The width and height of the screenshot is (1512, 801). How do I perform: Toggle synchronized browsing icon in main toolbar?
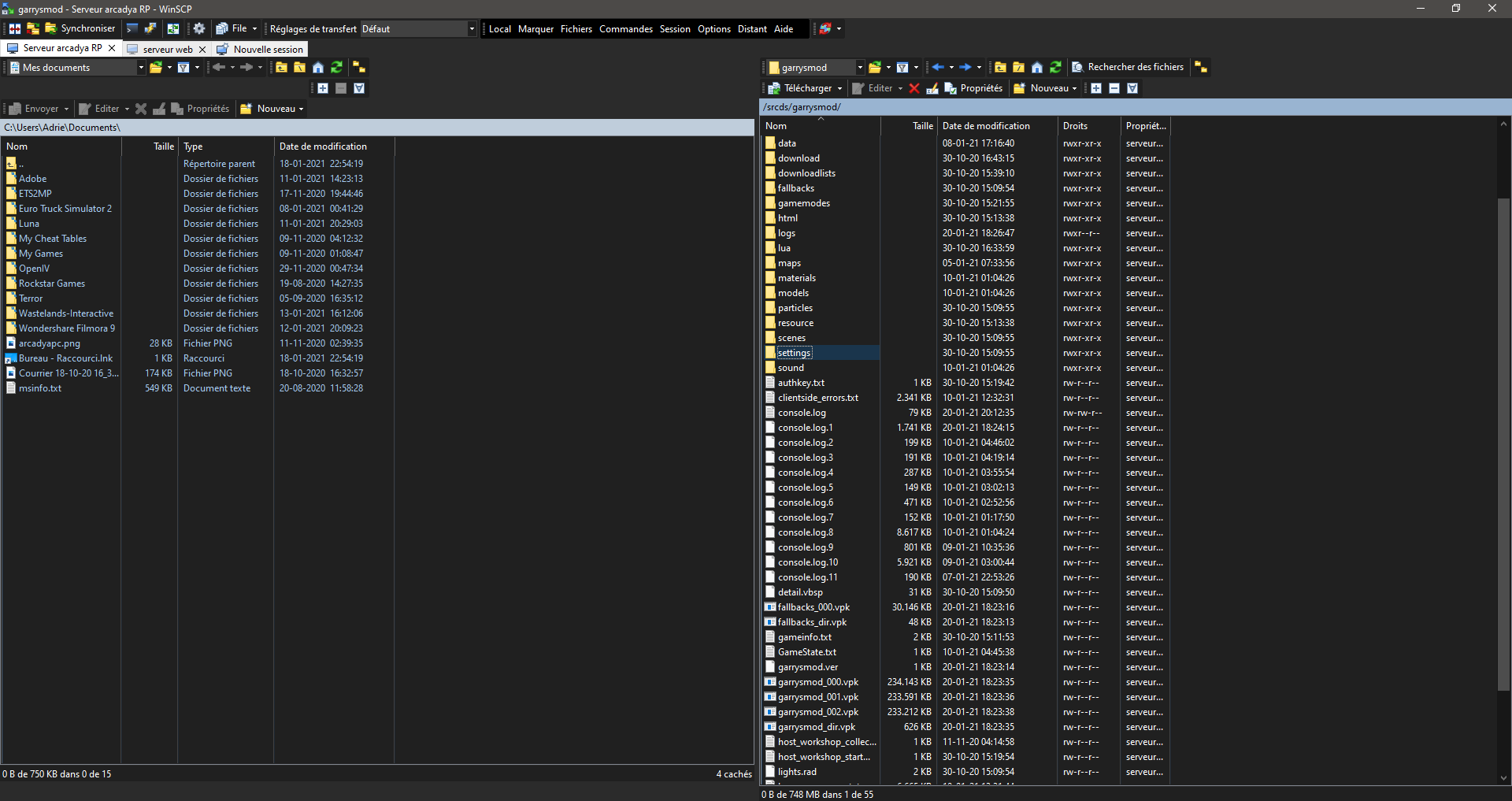click(33, 28)
